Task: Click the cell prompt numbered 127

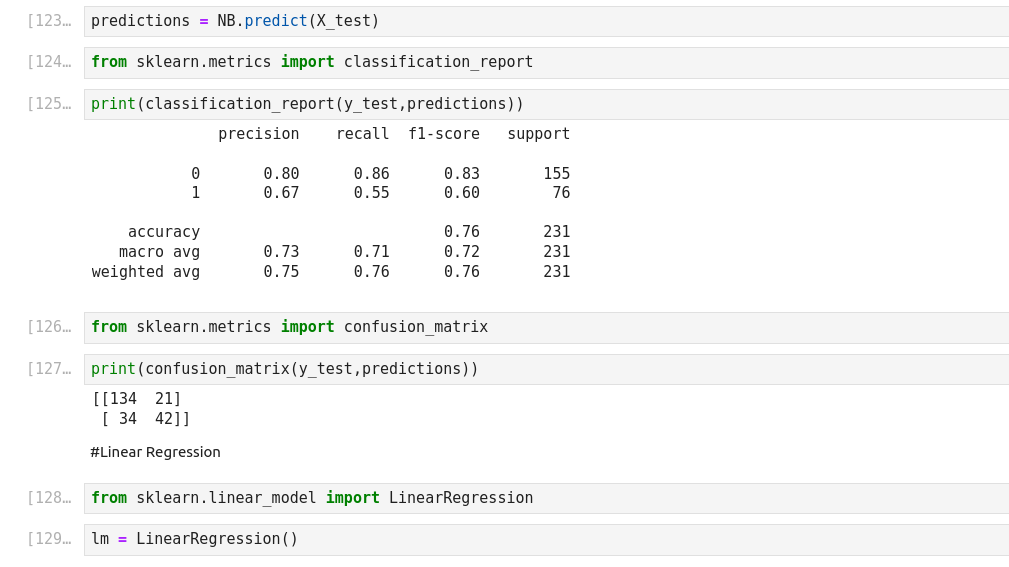Action: (x=49, y=369)
